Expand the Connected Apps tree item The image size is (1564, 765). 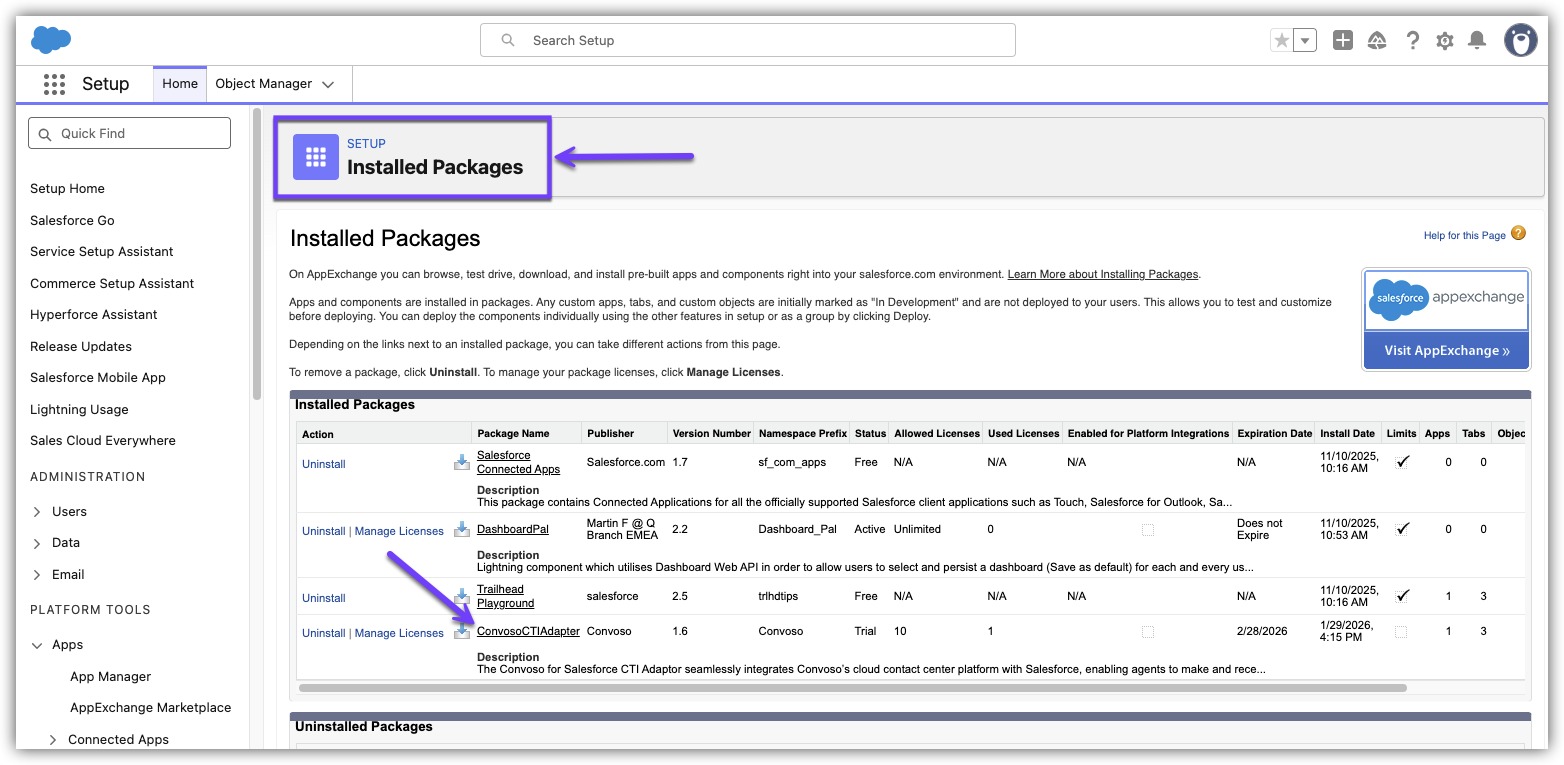coord(53,740)
